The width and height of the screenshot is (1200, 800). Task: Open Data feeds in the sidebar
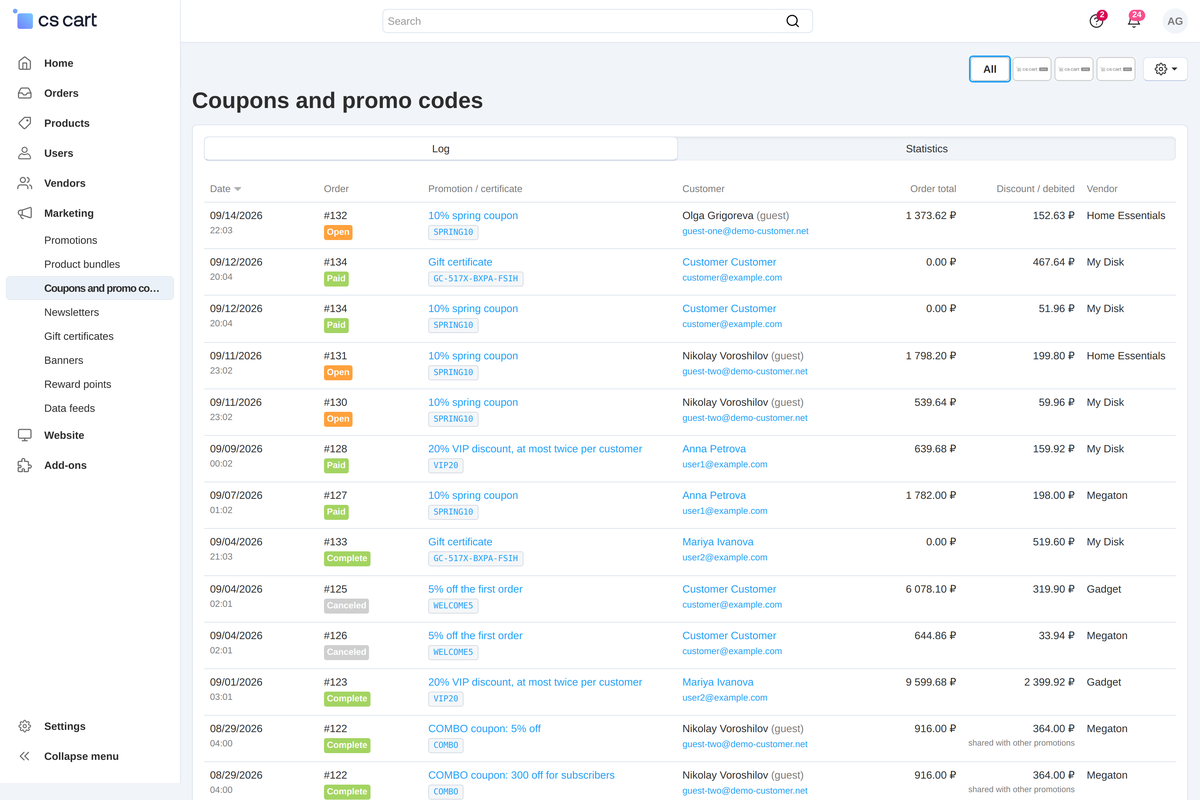point(70,408)
